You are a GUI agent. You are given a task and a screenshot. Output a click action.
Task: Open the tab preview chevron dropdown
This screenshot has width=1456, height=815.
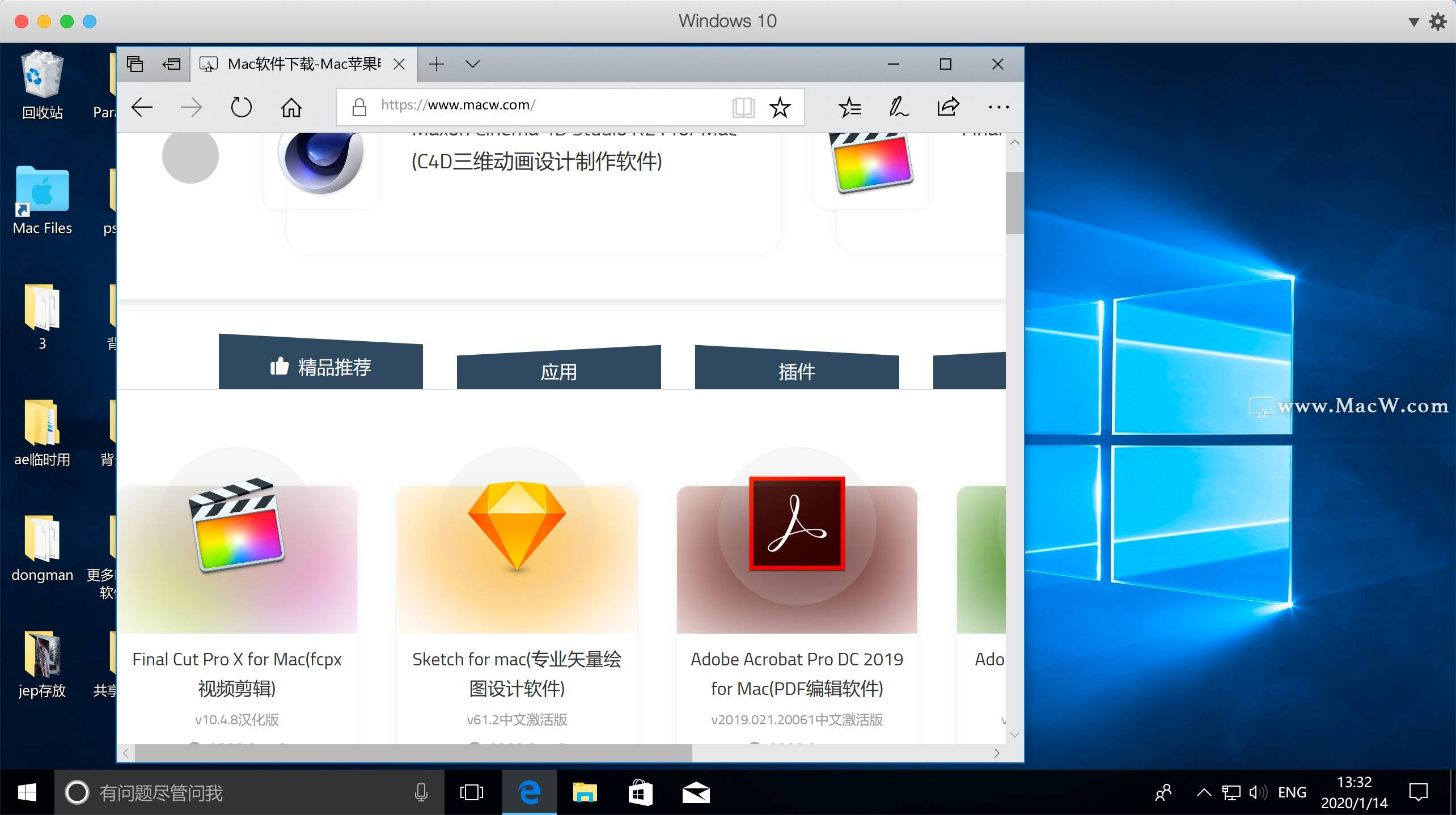(472, 64)
